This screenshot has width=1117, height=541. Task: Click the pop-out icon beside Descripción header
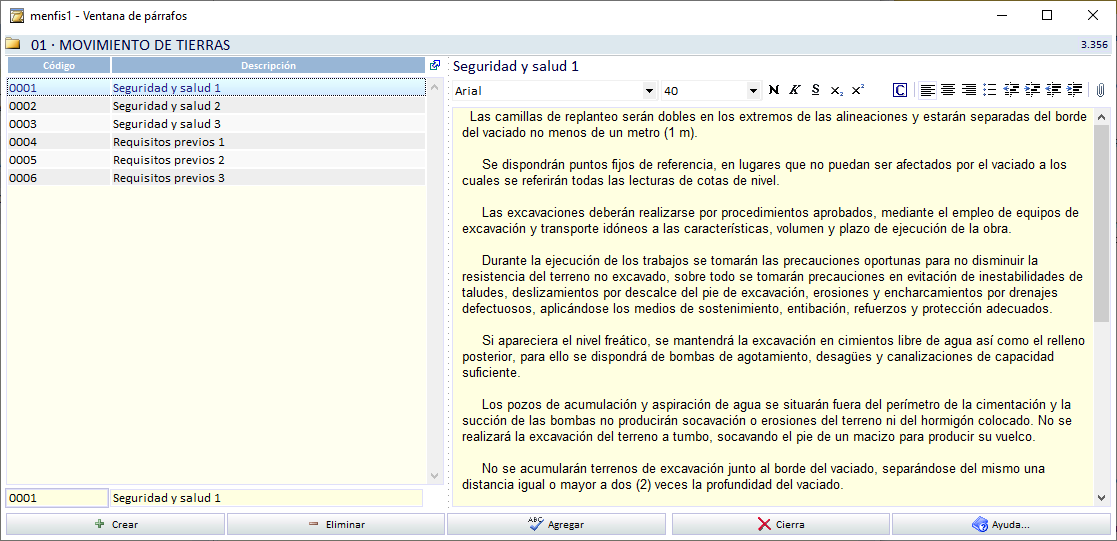(x=435, y=65)
